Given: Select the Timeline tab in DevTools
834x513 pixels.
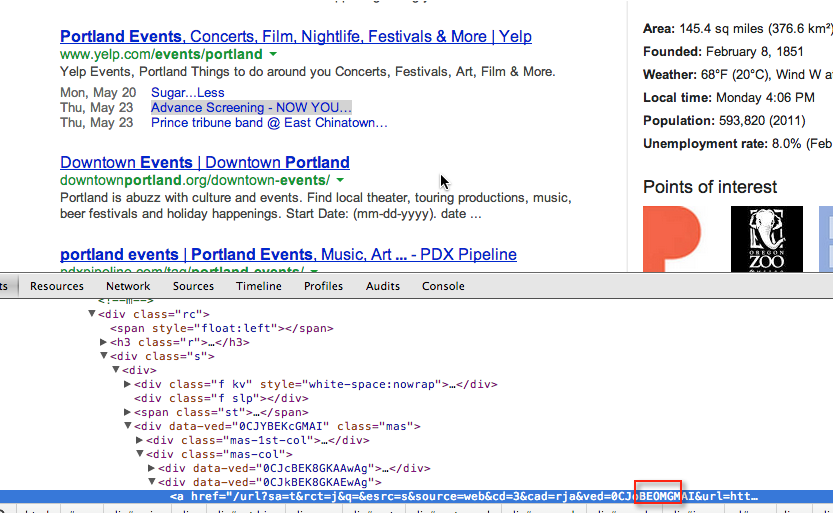Looking at the screenshot, I should pos(259,286).
